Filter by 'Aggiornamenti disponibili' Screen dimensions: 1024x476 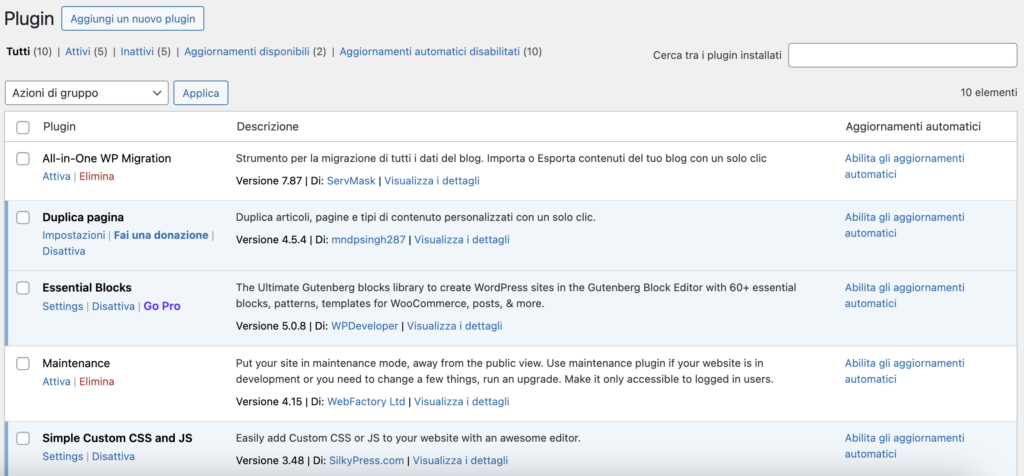pos(245,51)
